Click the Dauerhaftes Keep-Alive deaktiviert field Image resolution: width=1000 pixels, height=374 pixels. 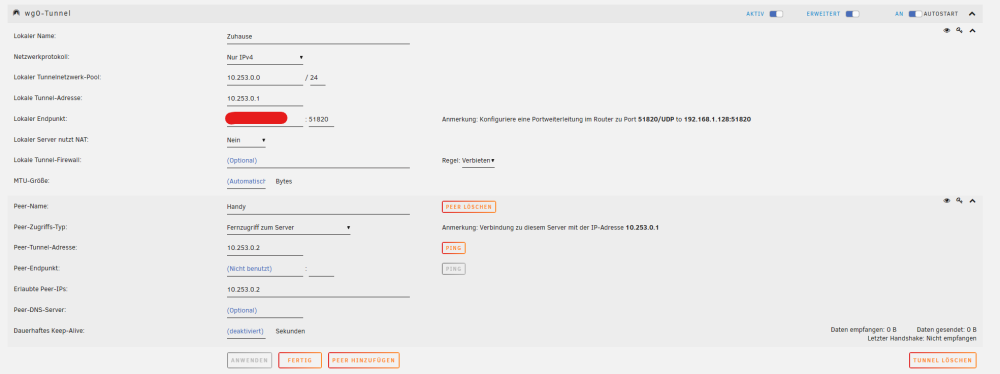pyautogui.click(x=246, y=331)
